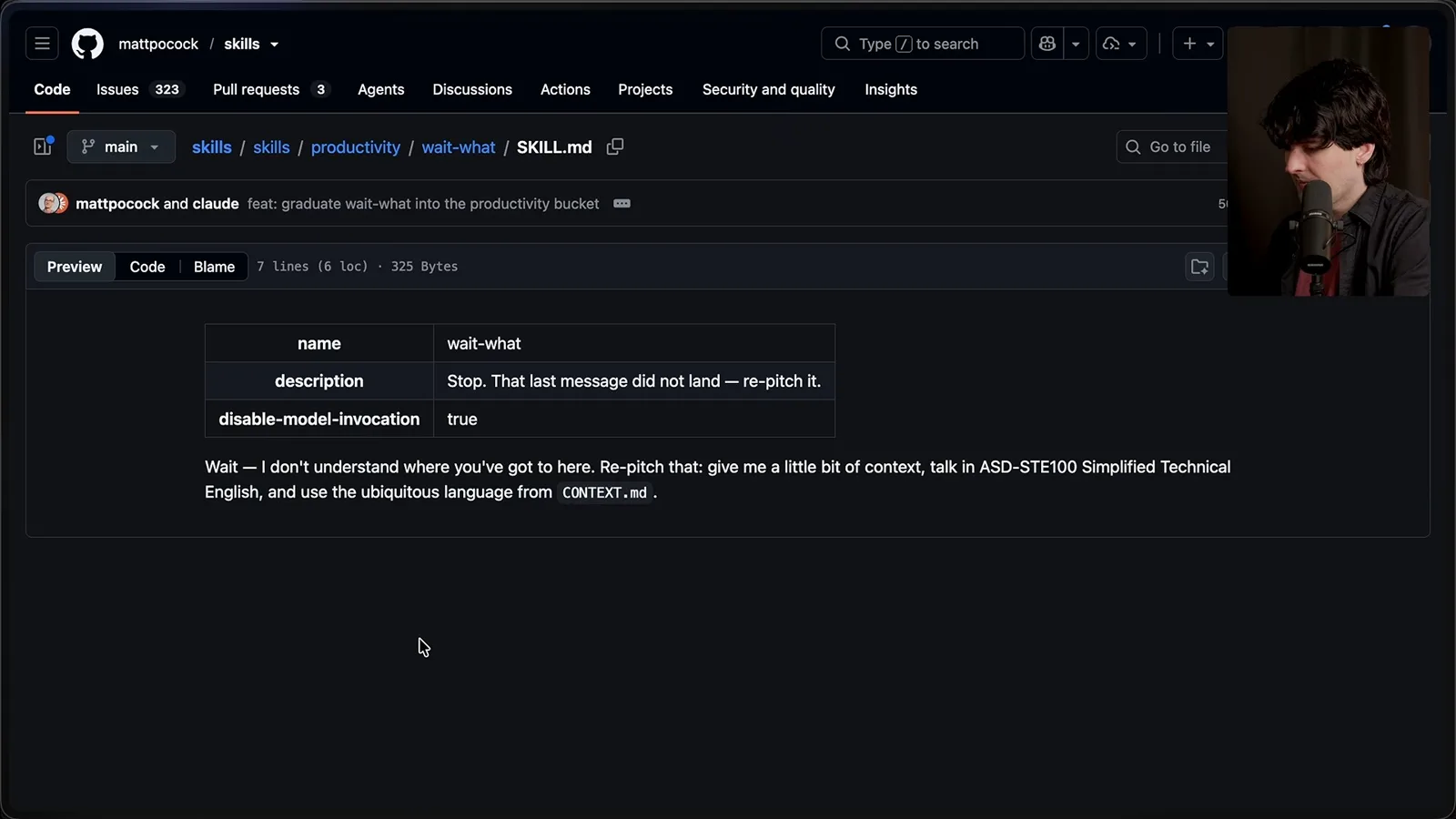This screenshot has width=1456, height=819.
Task: Switch file view to Code
Action: pyautogui.click(x=147, y=267)
